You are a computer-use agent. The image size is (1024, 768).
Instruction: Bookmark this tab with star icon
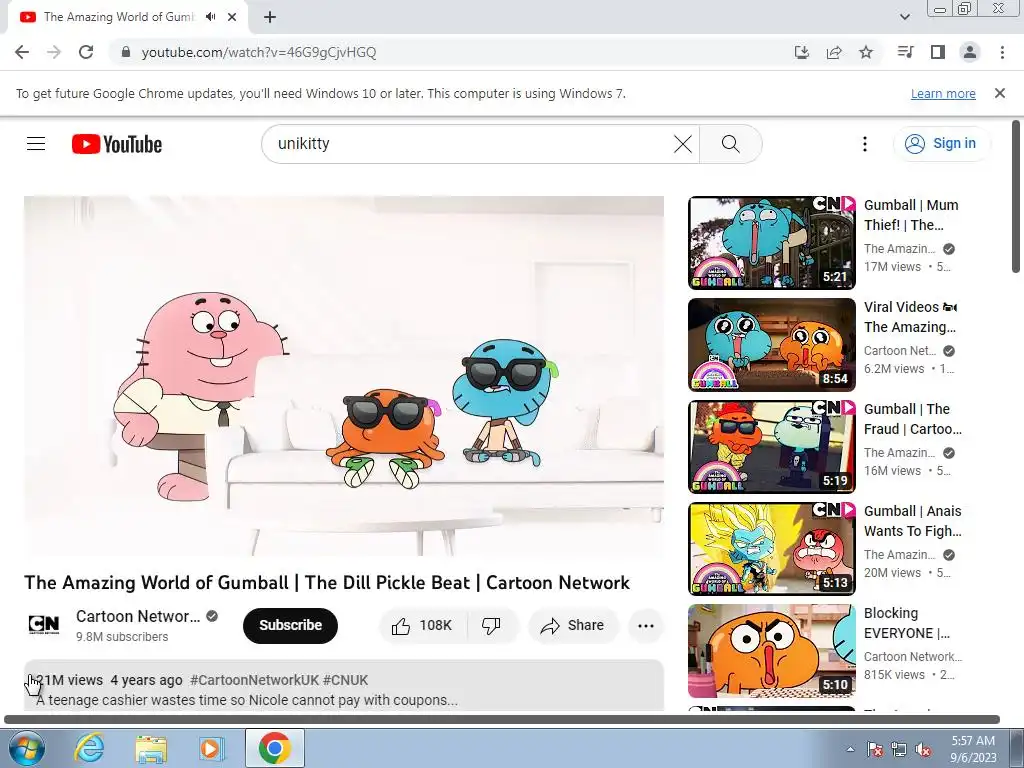(x=866, y=52)
